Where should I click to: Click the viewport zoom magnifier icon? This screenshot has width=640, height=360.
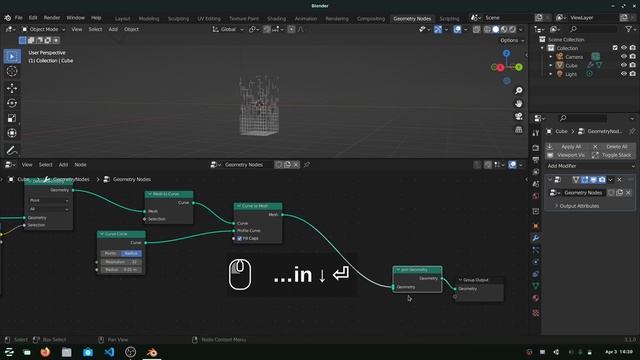[518, 90]
